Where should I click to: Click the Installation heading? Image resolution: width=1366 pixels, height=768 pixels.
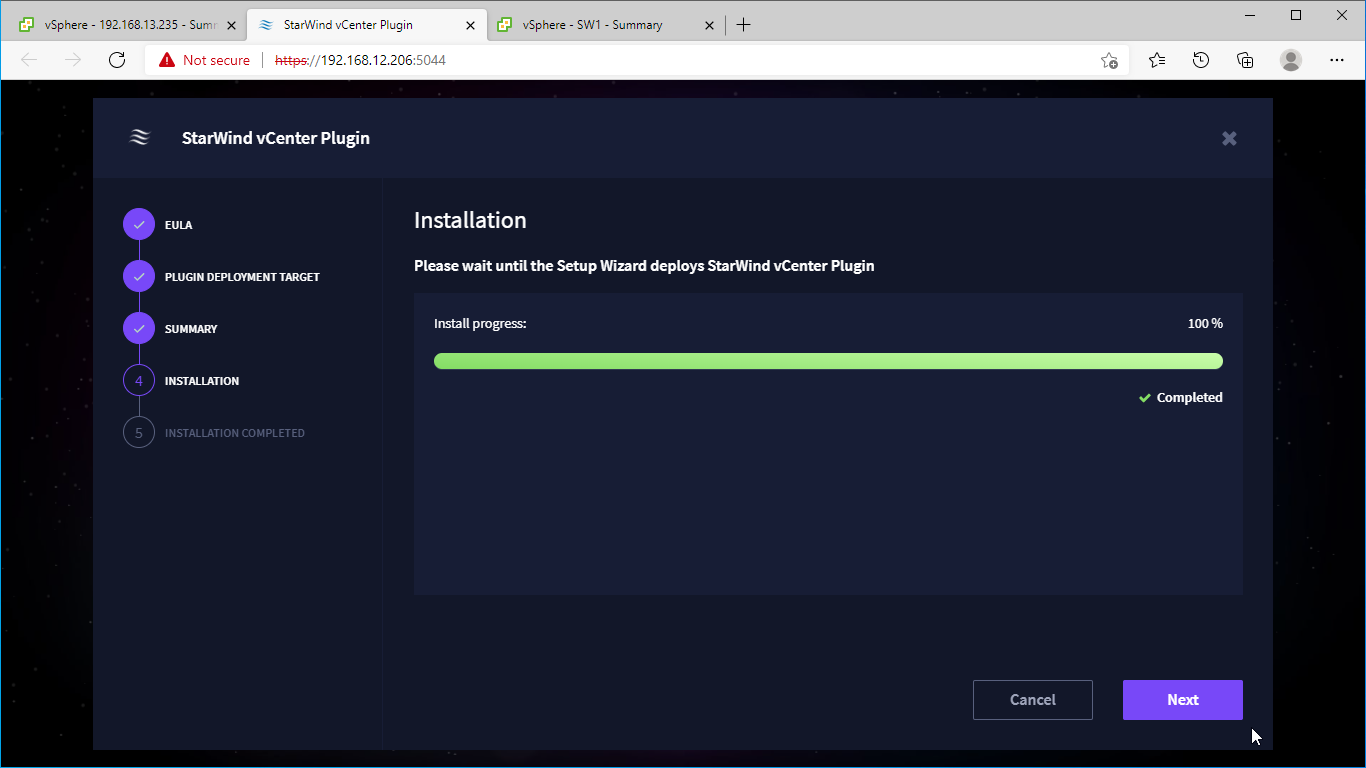tap(470, 221)
